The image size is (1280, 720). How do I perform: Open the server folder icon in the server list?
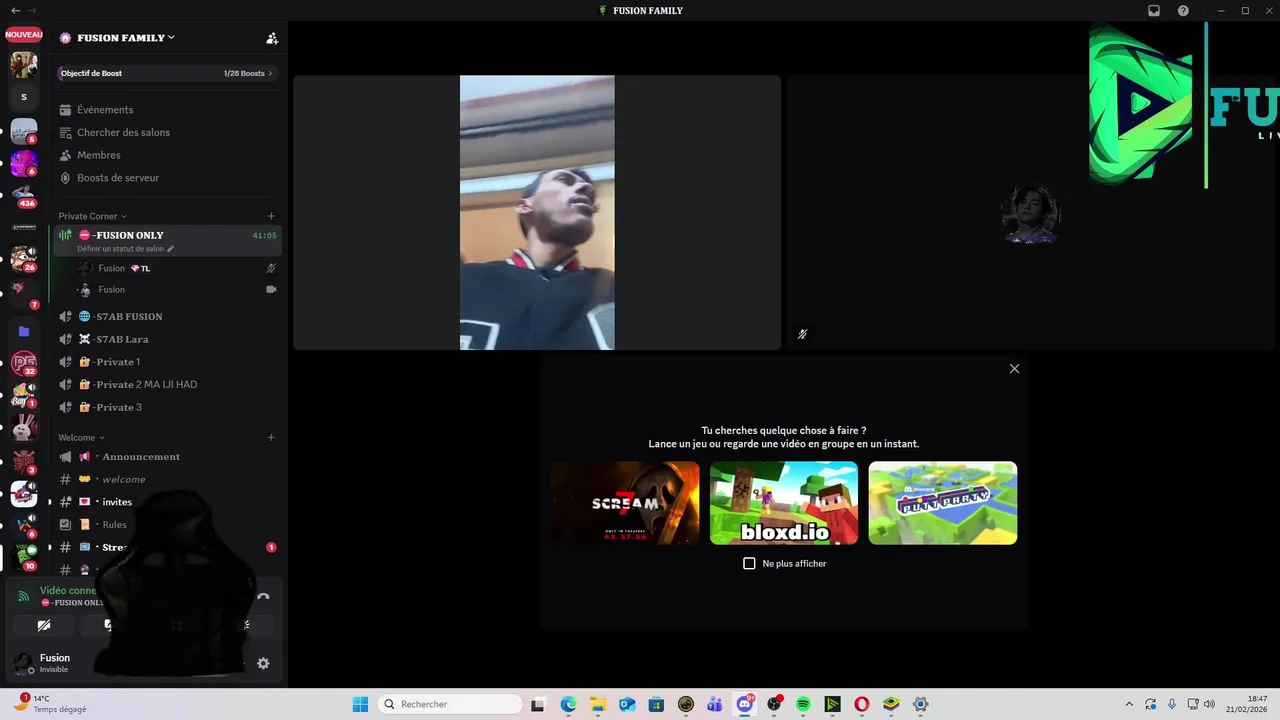pos(24,331)
